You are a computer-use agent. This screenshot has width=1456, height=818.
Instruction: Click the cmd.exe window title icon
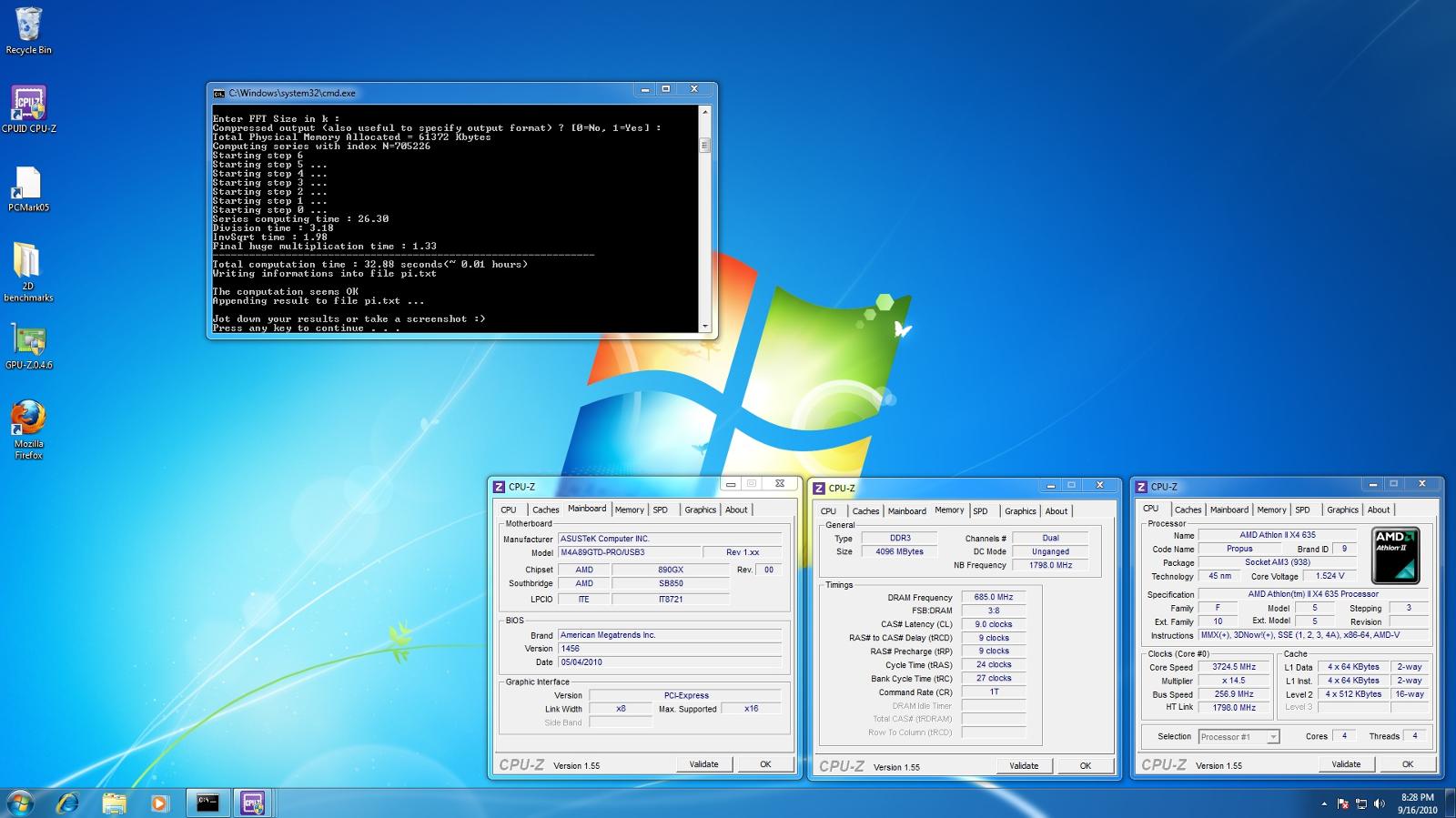pos(218,93)
